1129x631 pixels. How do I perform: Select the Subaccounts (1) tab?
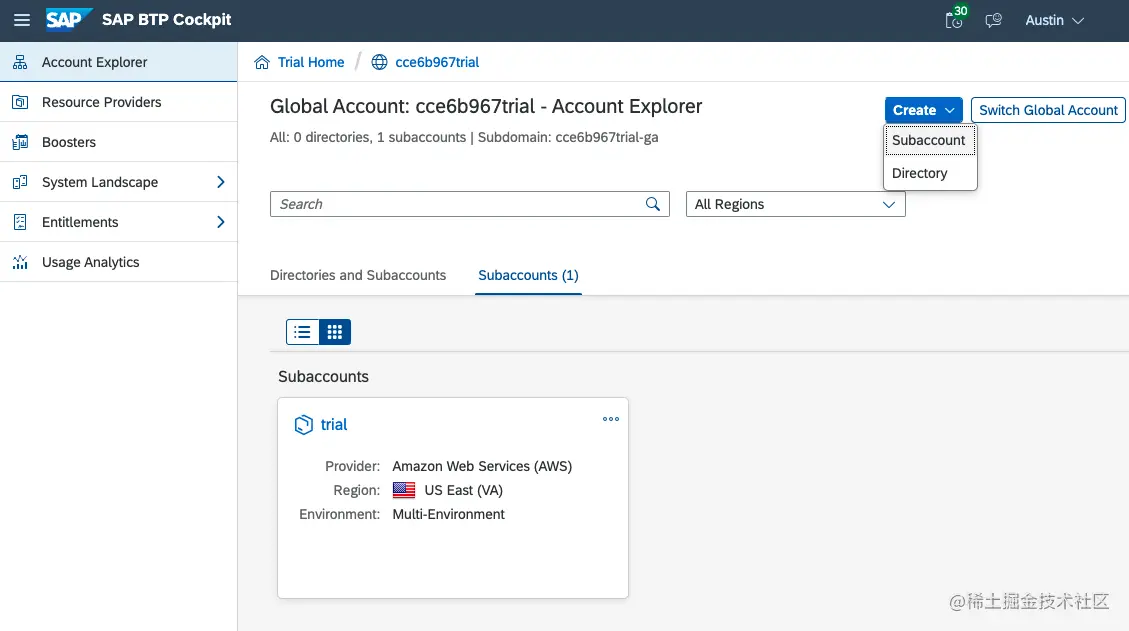pos(528,275)
